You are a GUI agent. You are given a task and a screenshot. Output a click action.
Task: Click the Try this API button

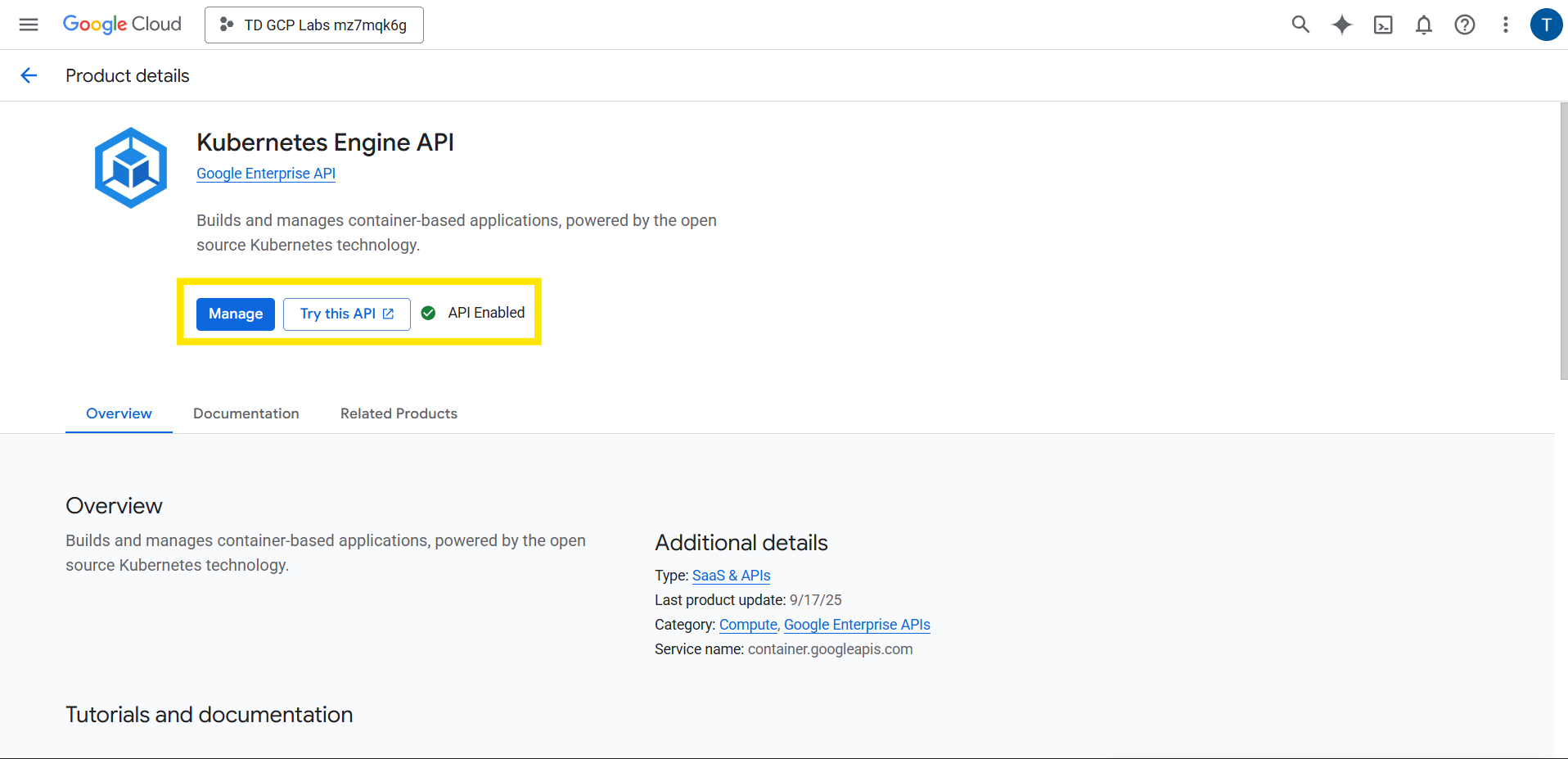click(x=346, y=314)
